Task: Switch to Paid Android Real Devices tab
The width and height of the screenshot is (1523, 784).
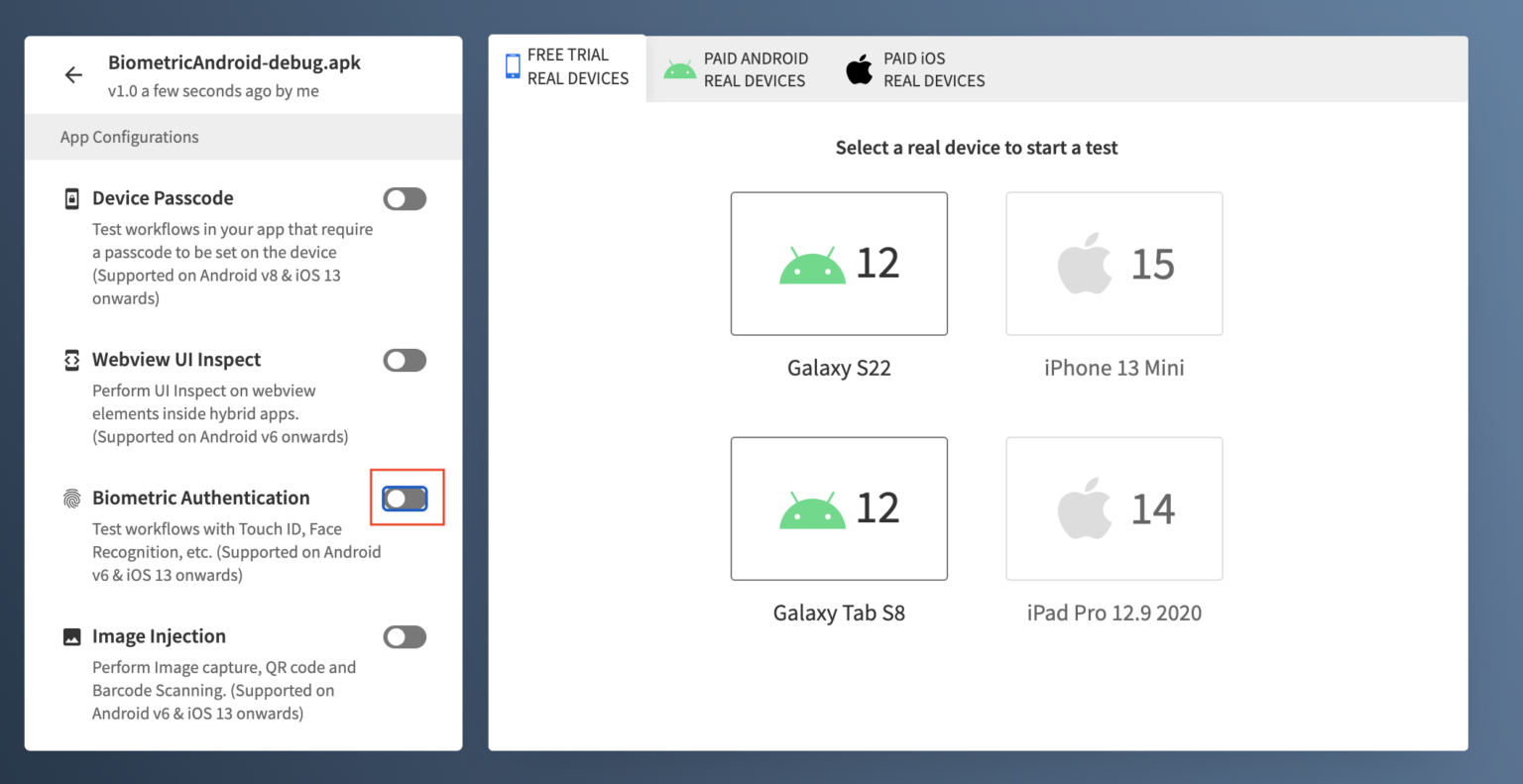Action: (737, 69)
